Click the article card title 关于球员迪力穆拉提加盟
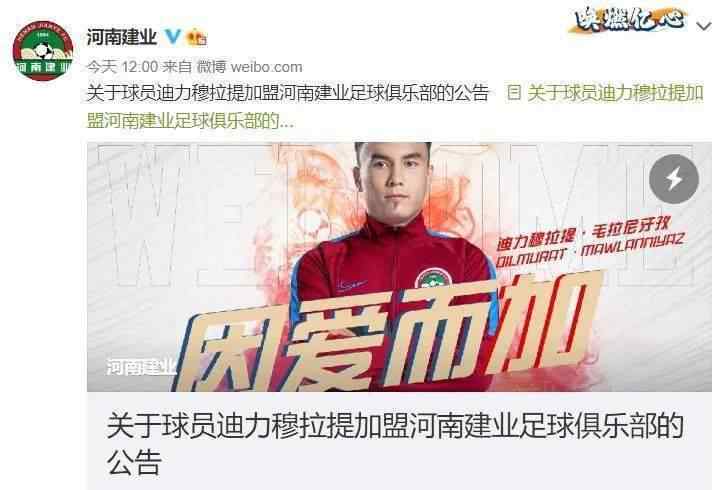The image size is (724, 490). (395, 426)
